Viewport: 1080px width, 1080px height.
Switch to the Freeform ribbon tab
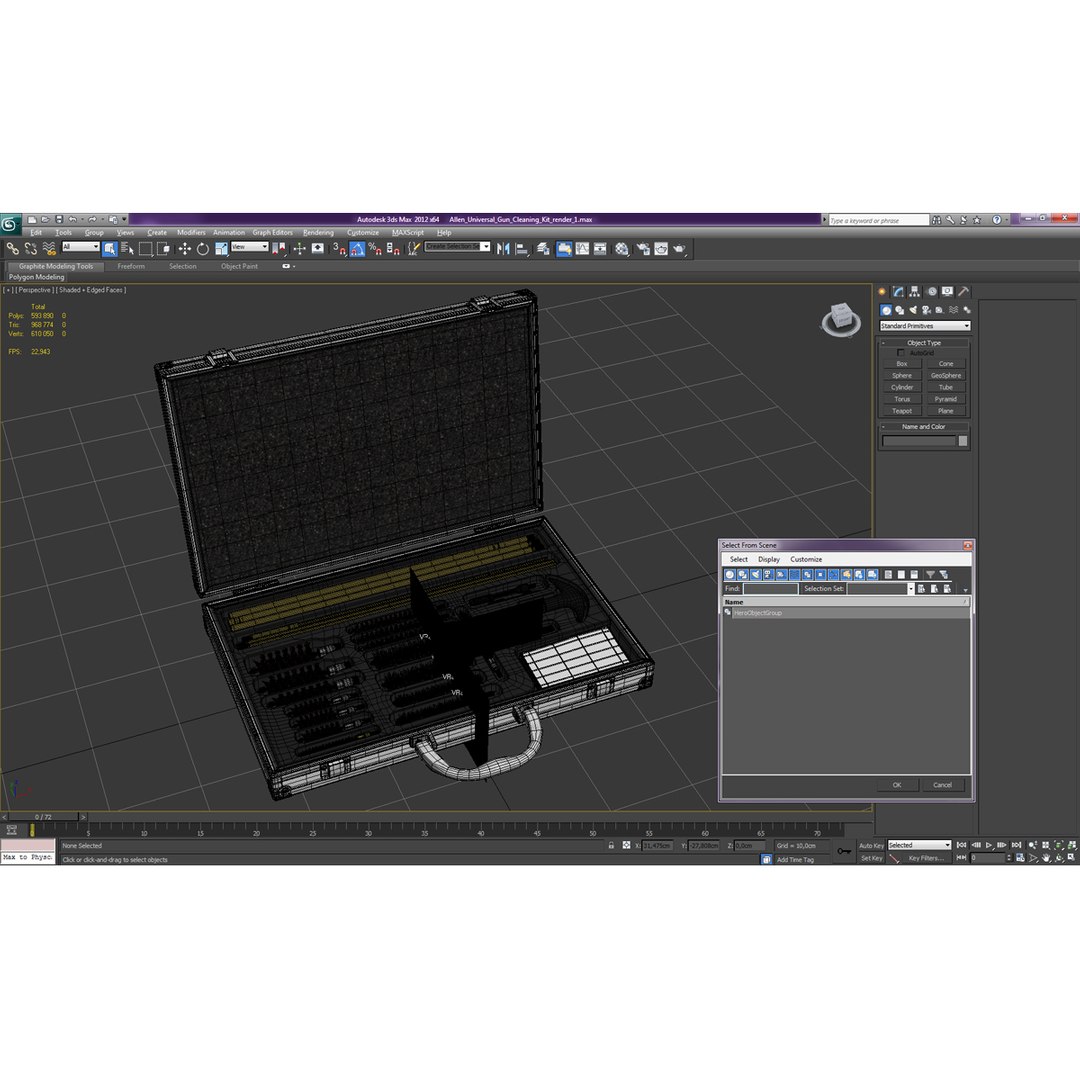tap(131, 266)
